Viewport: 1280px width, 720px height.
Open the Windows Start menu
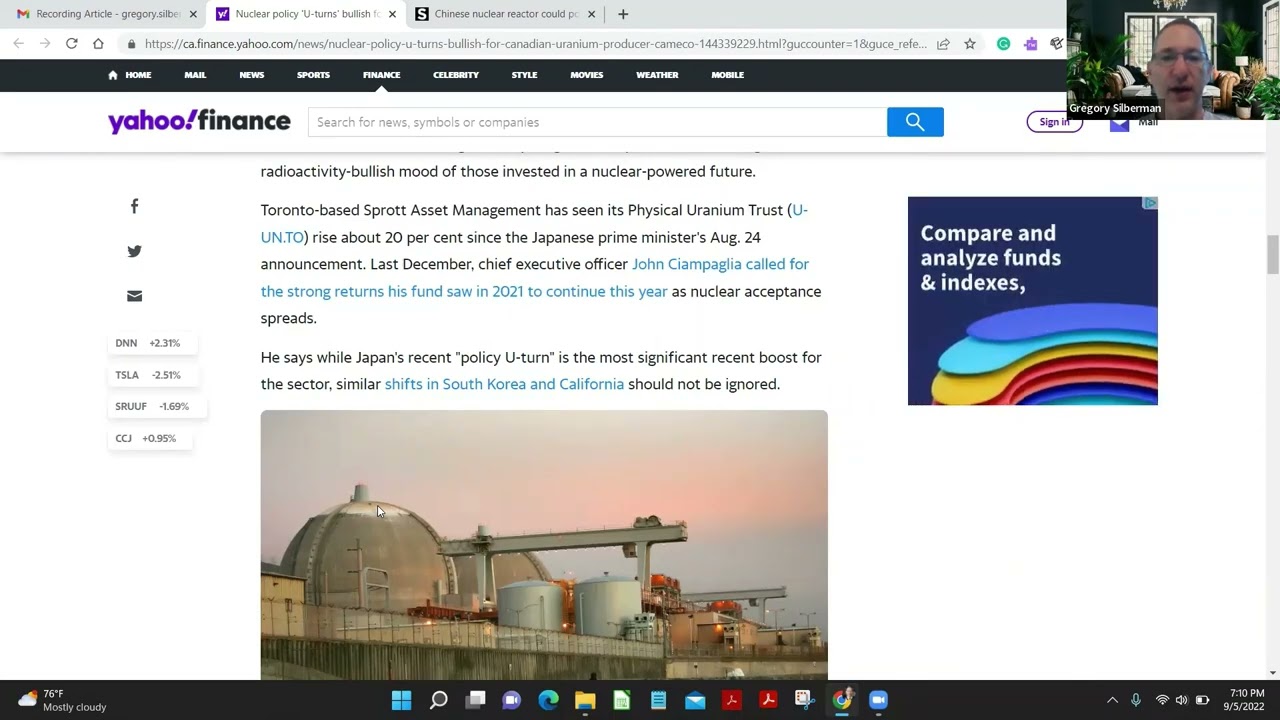pyautogui.click(x=401, y=700)
